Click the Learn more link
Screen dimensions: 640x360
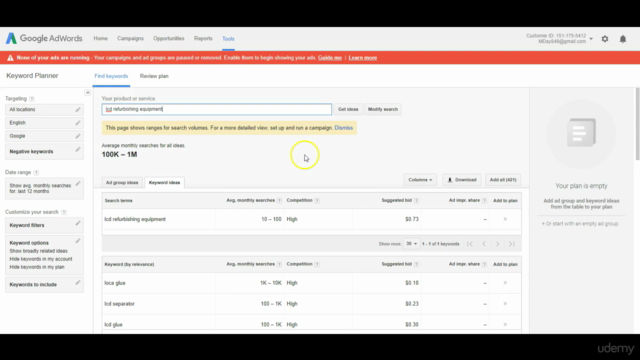point(362,58)
